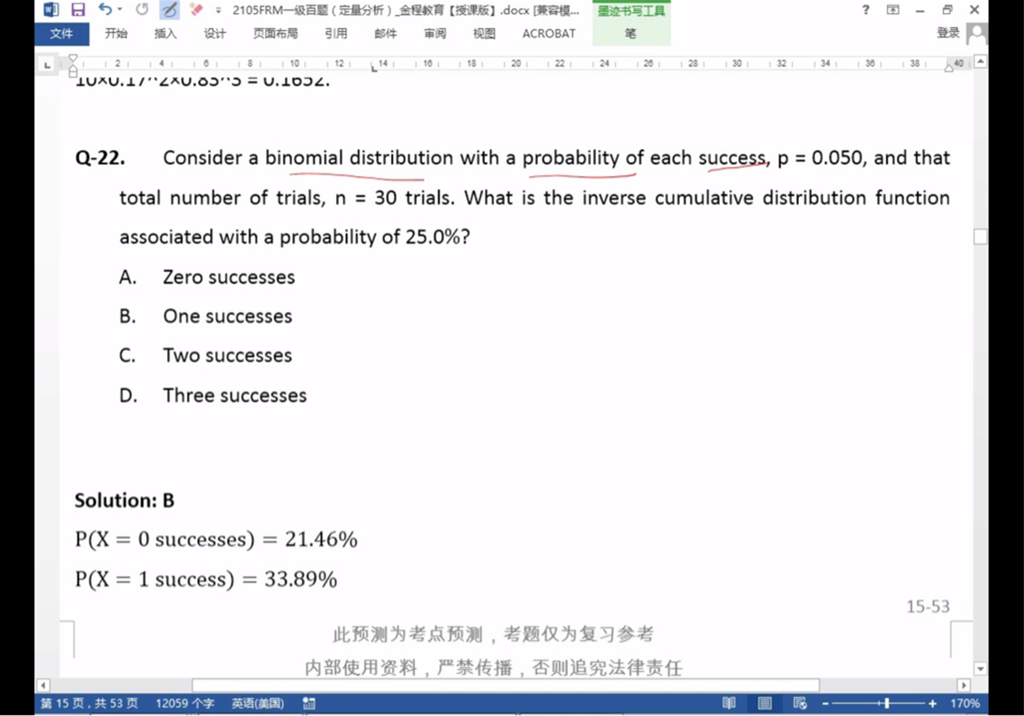
Task: Click language indicator 英语(美国)
Action: (x=258, y=704)
